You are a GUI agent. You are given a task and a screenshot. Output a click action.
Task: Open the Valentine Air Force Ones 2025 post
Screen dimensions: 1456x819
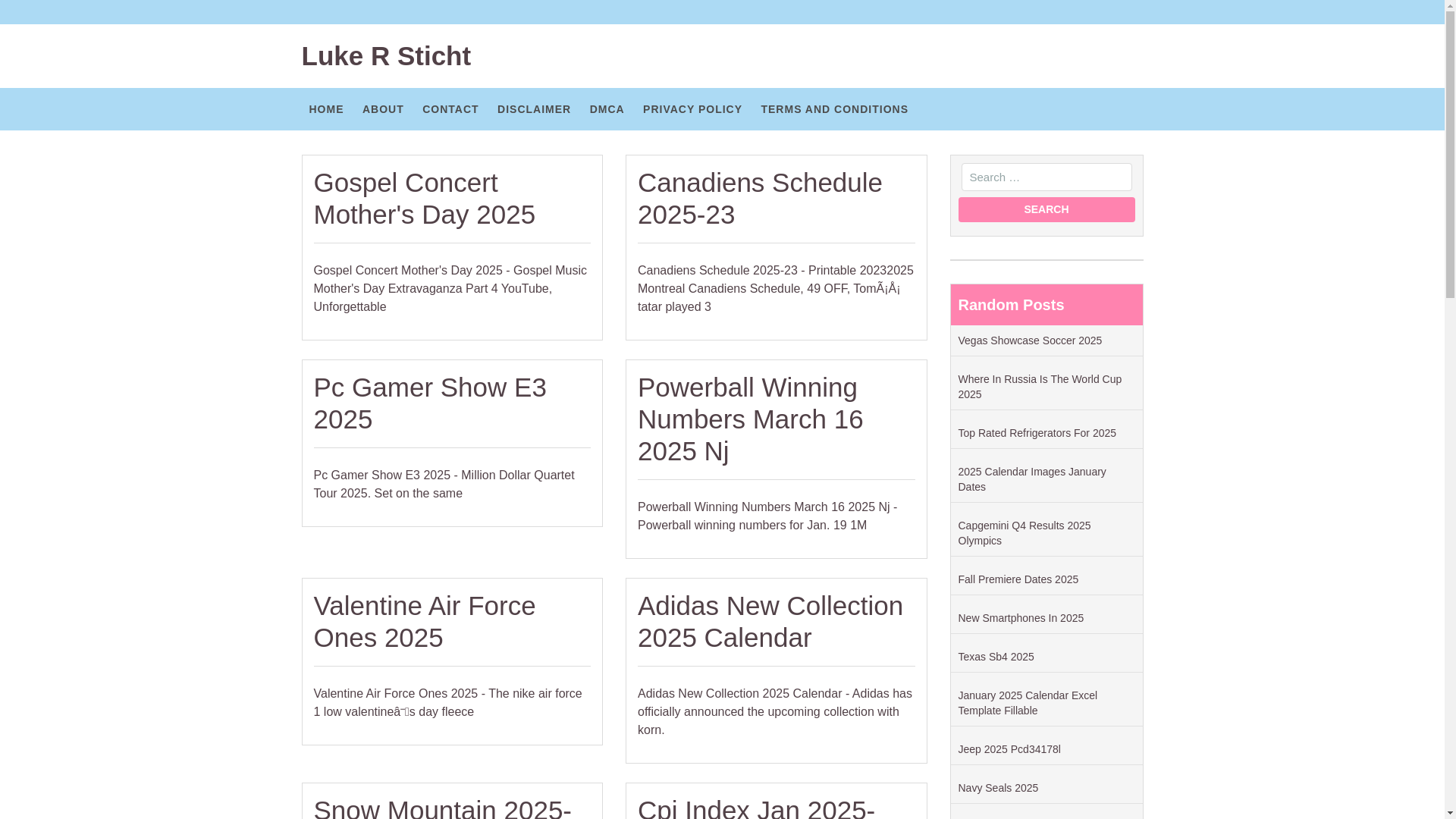[x=424, y=622]
